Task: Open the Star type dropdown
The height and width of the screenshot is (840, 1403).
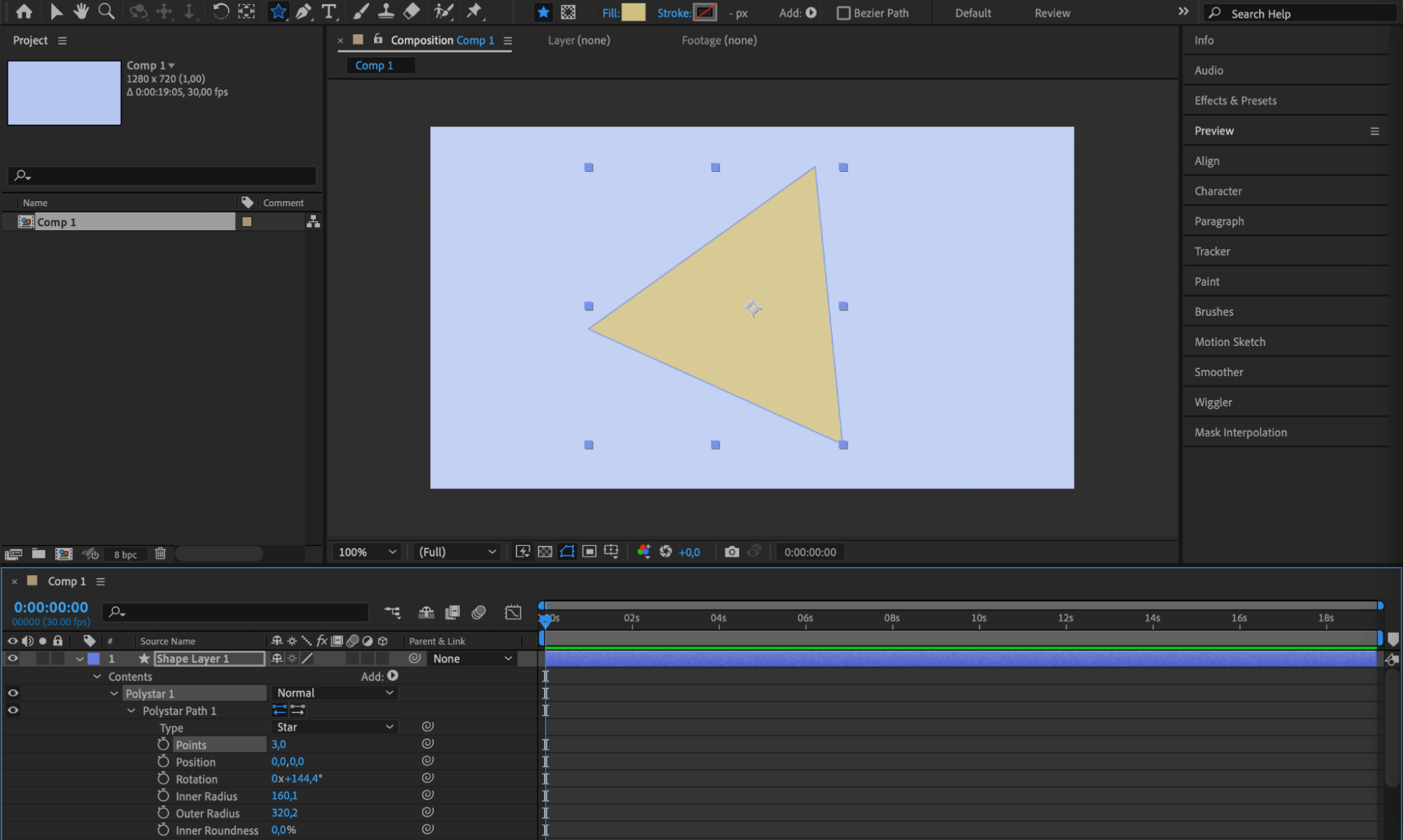Action: (x=334, y=727)
